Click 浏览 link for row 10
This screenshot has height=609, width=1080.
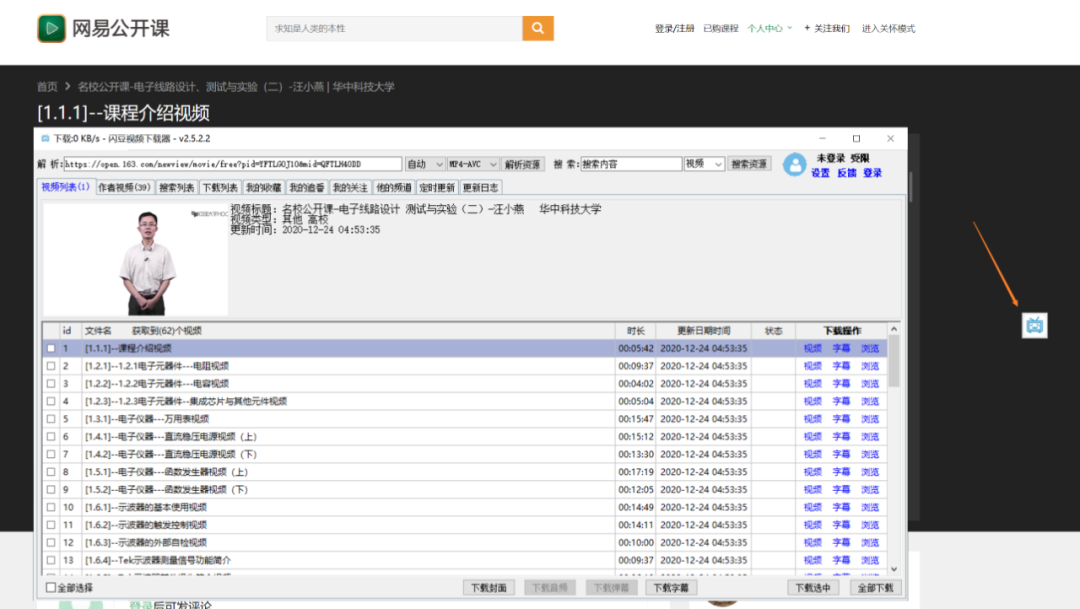(870, 507)
